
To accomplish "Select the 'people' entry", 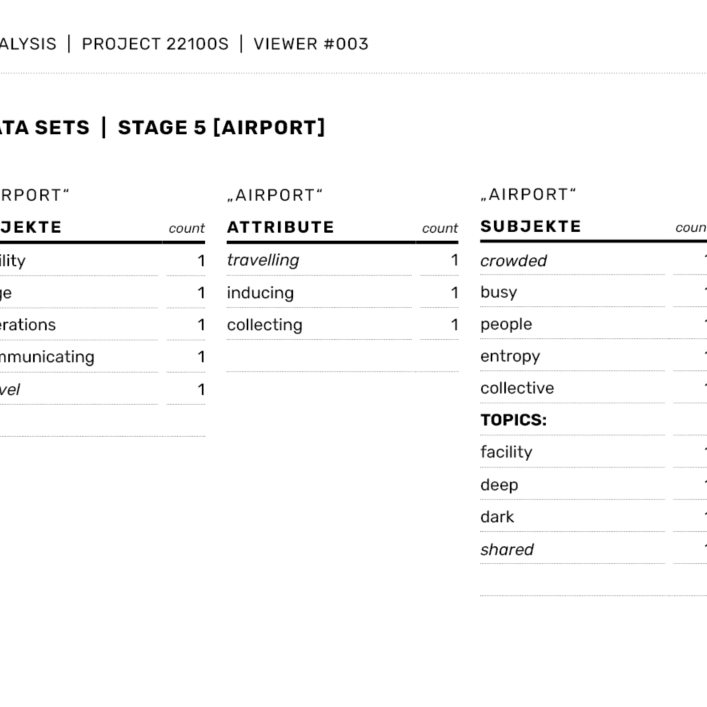I will click(506, 325).
